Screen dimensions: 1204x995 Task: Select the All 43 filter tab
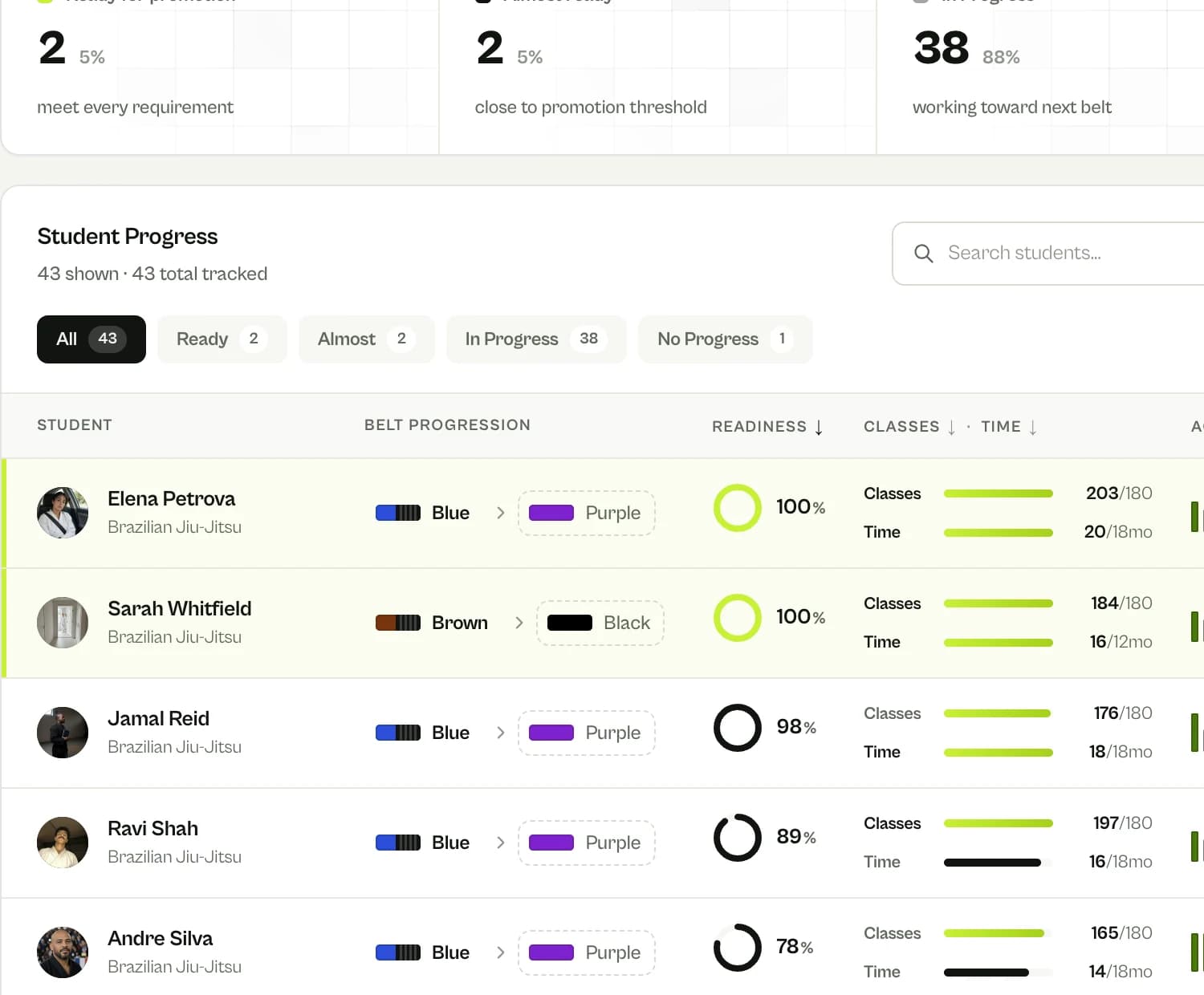[x=92, y=339]
